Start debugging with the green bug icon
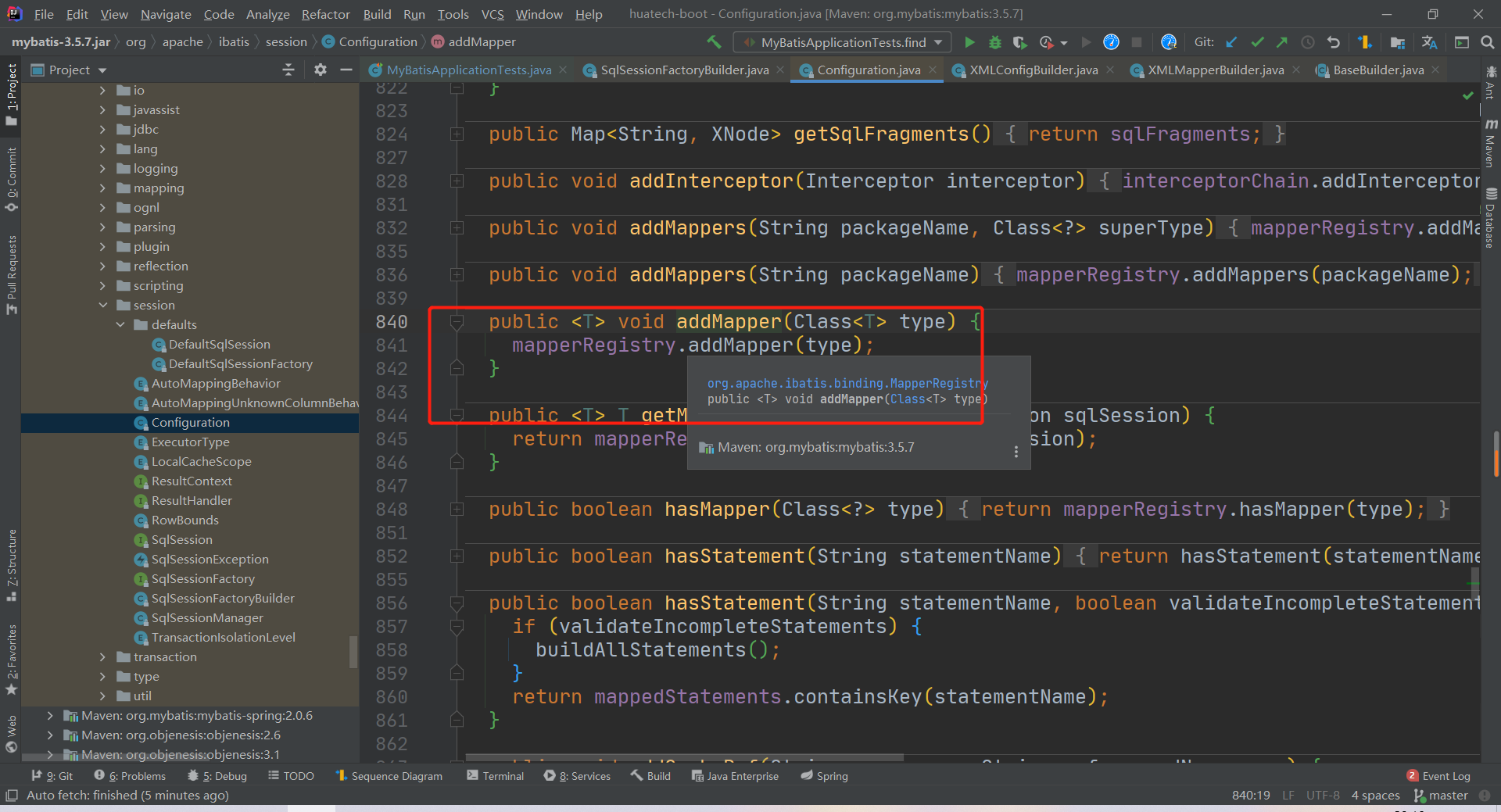The width and height of the screenshot is (1501, 812). pyautogui.click(x=994, y=42)
